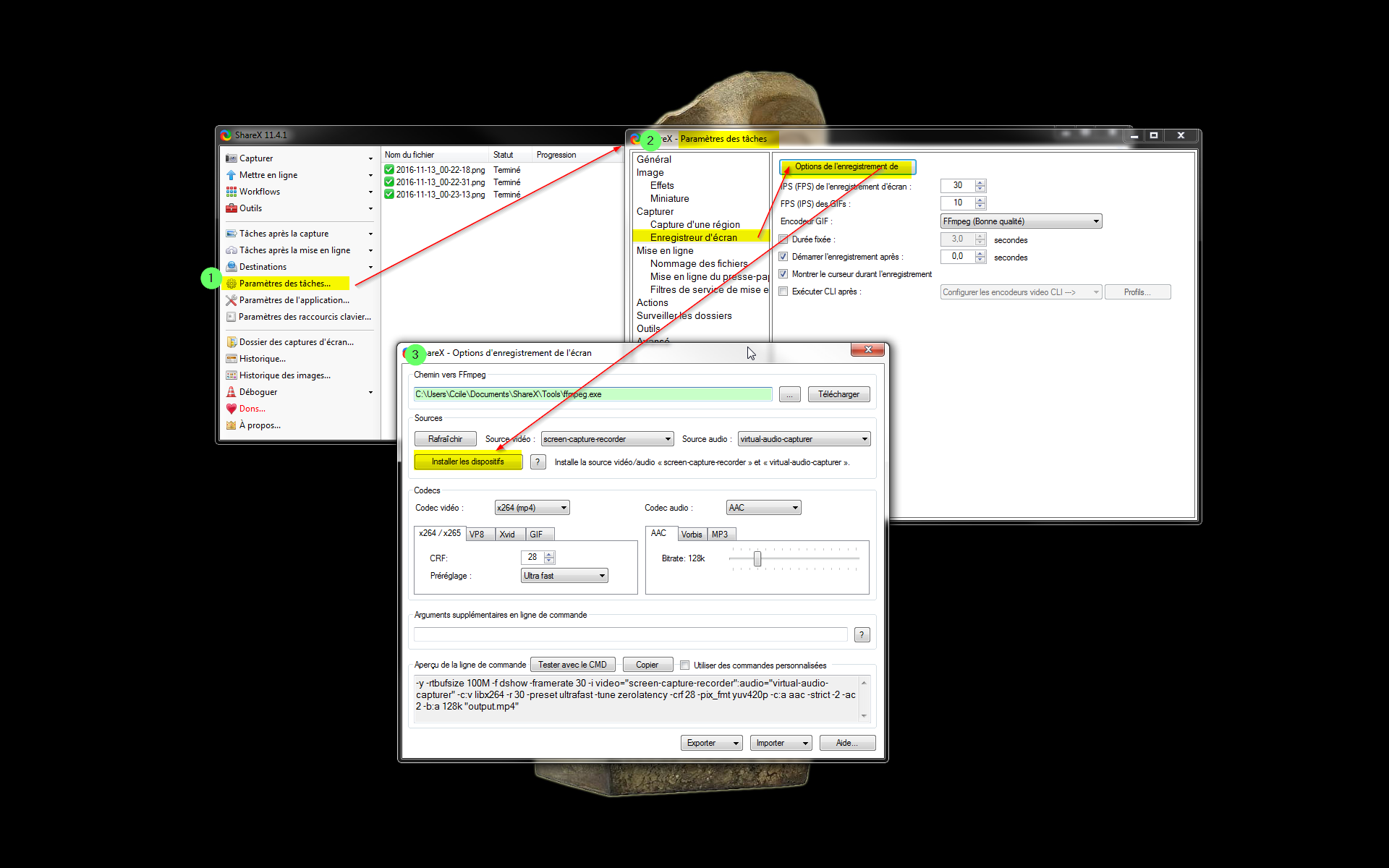Open the Workflows grid icon
Image resolution: width=1389 pixels, height=868 pixels.
(231, 192)
